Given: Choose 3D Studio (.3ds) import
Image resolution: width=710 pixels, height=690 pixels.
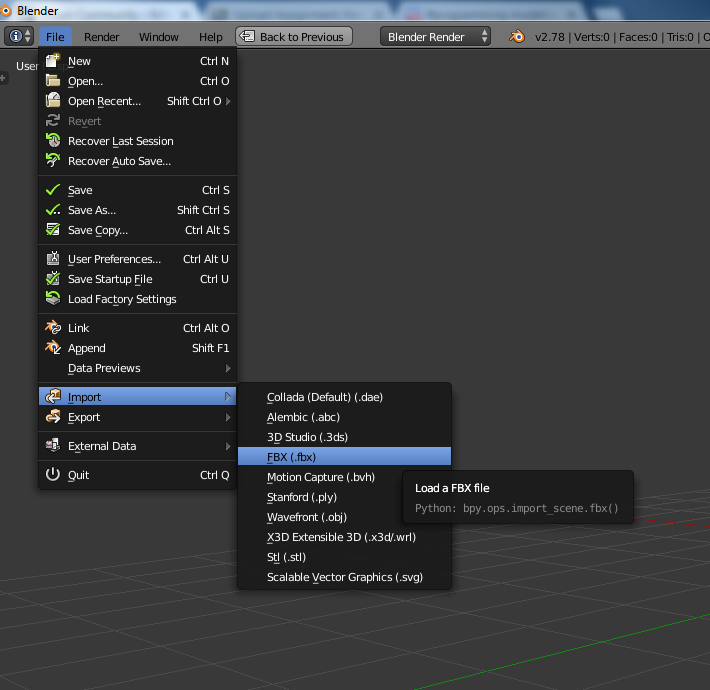Looking at the screenshot, I should point(344,437).
